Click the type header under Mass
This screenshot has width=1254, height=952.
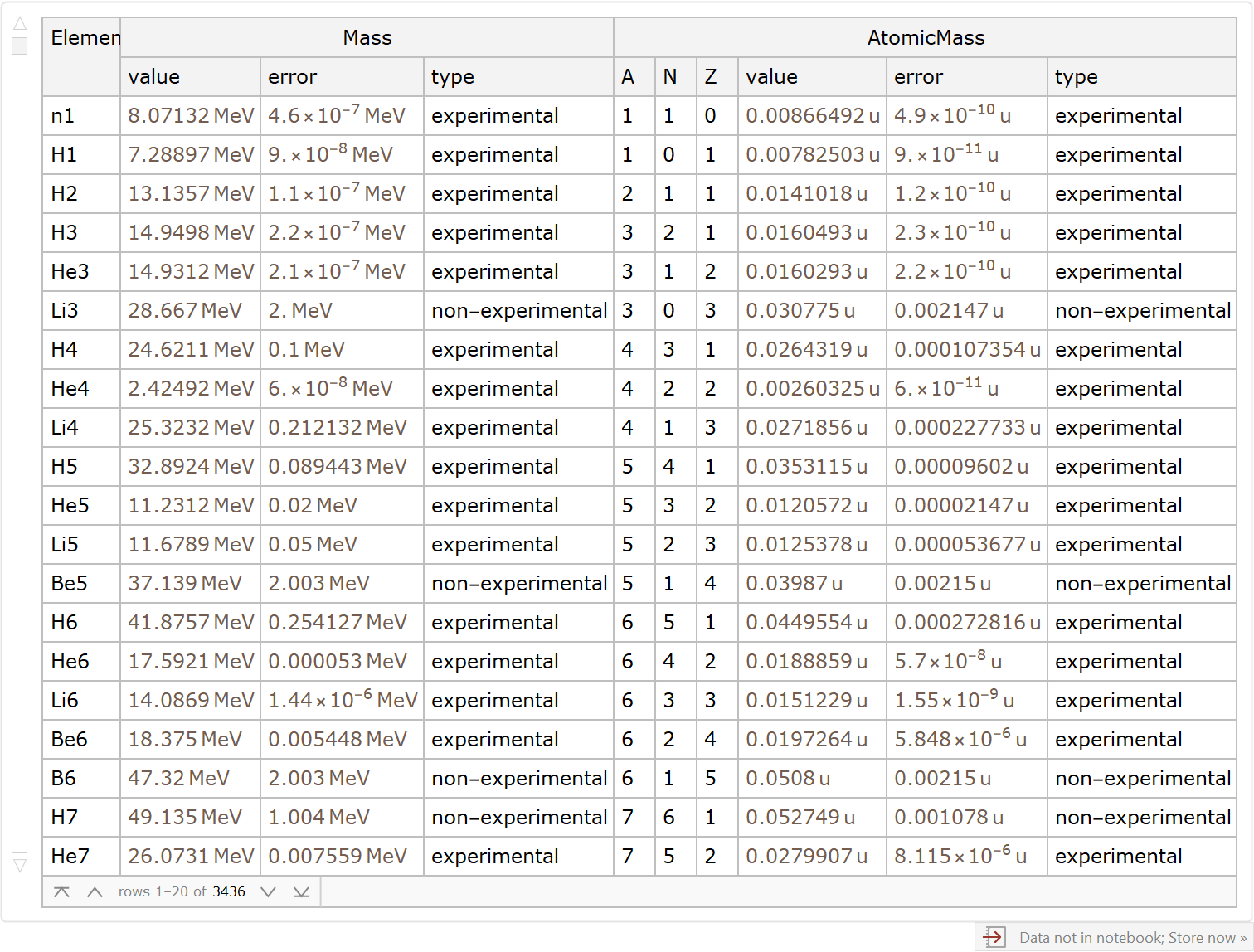tap(453, 77)
